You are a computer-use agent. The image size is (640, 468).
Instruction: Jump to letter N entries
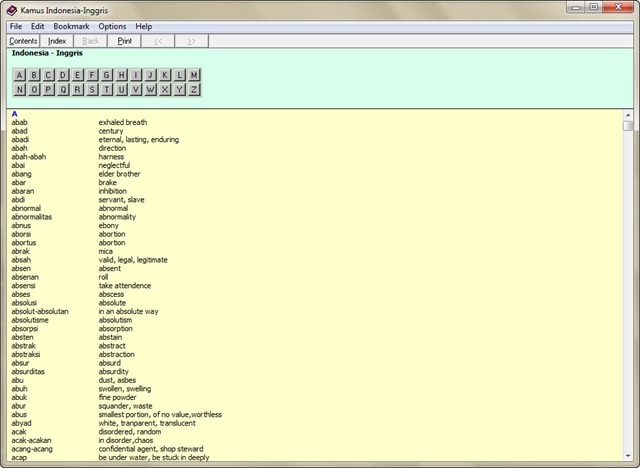(x=19, y=90)
